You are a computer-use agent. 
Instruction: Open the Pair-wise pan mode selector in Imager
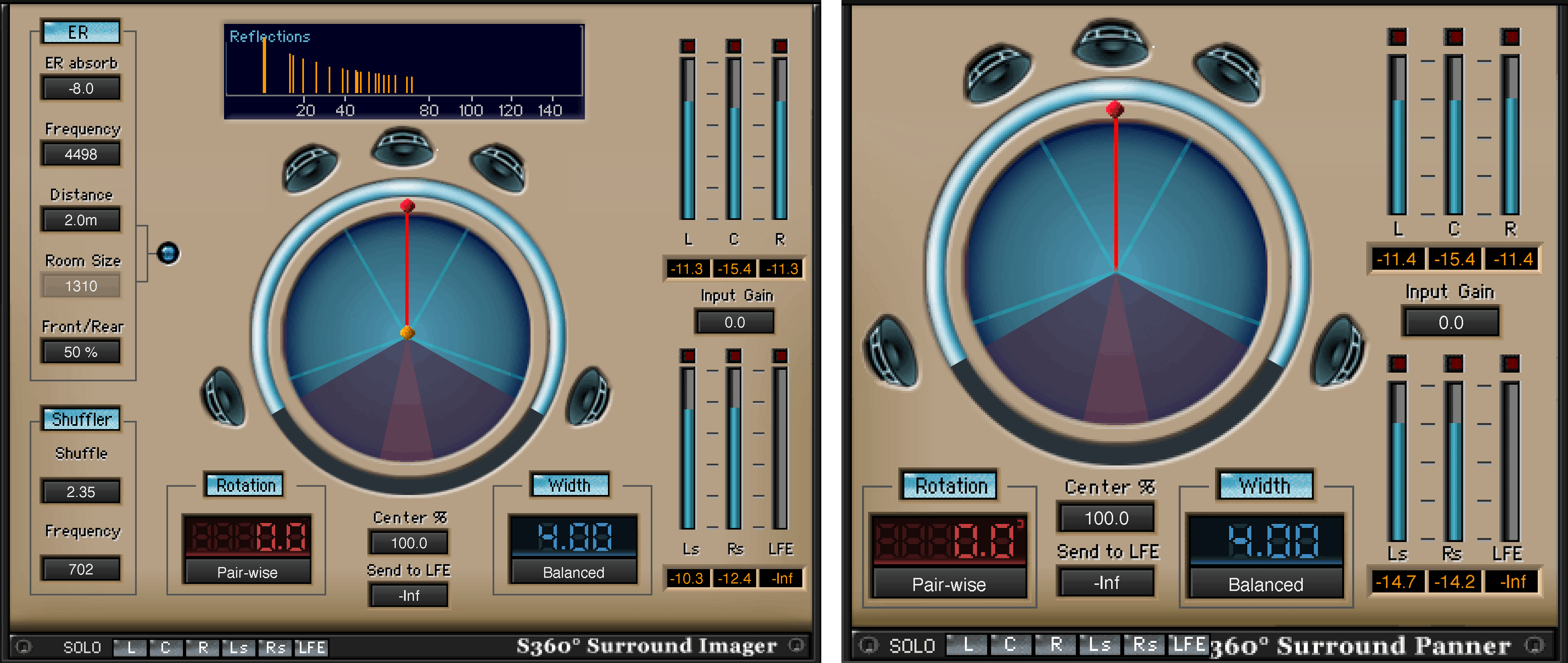(x=247, y=572)
